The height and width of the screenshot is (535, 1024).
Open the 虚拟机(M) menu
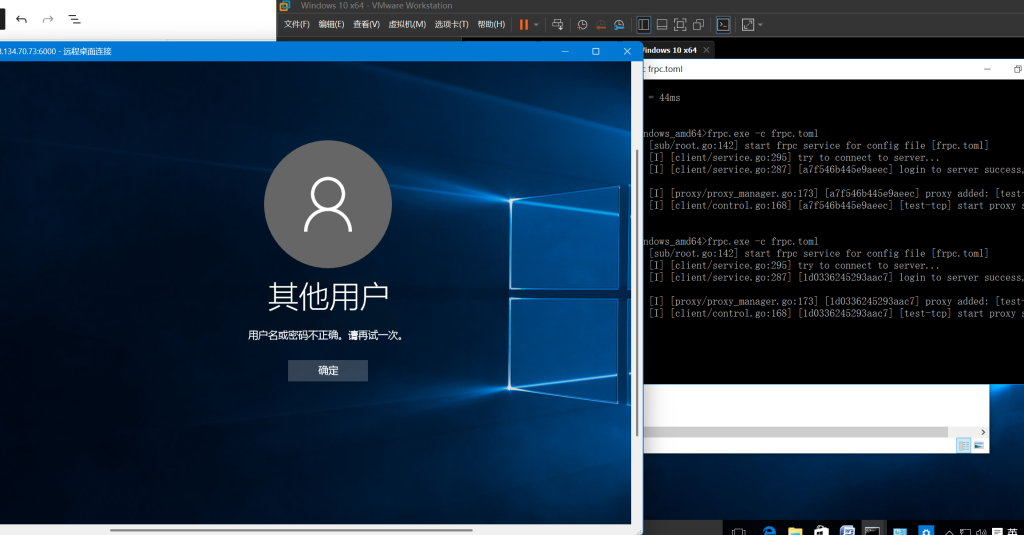[x=405, y=24]
